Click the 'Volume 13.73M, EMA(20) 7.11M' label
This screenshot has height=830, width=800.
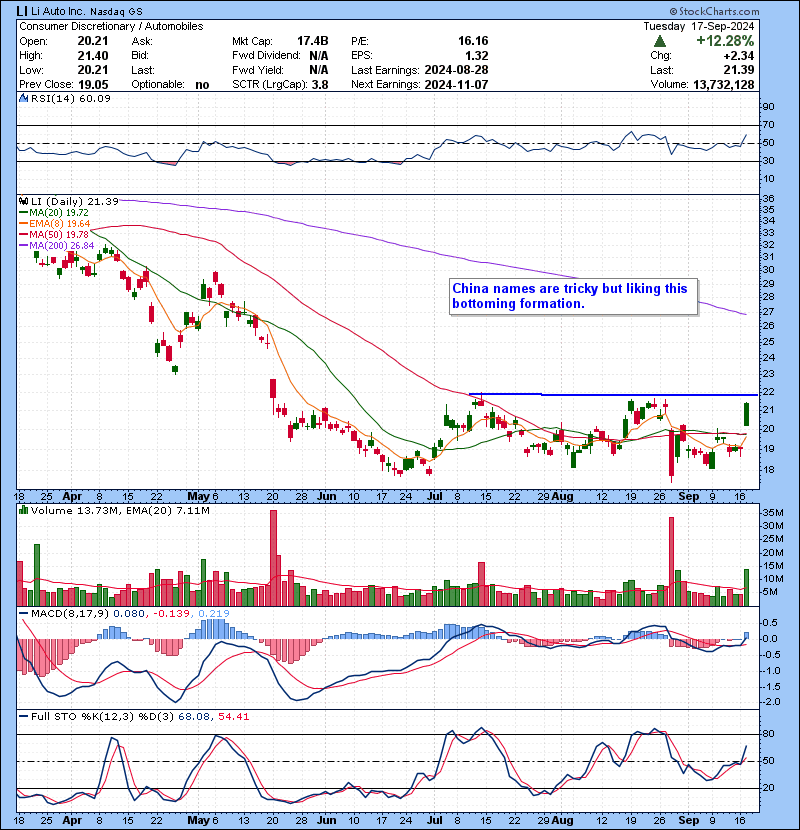[120, 511]
